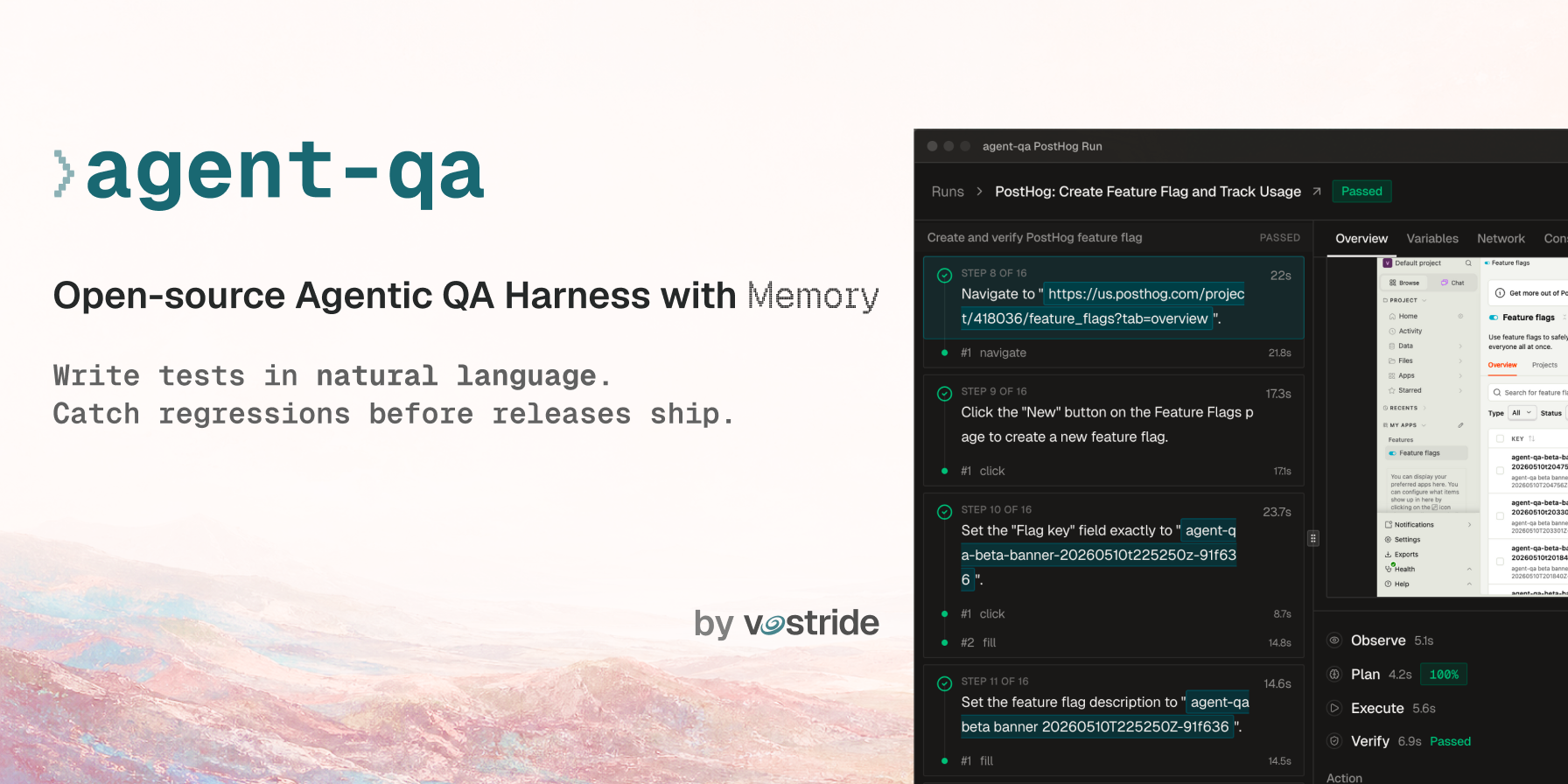Select the Overview tab in the run panel
This screenshot has width=1568, height=784.
click(x=1361, y=239)
